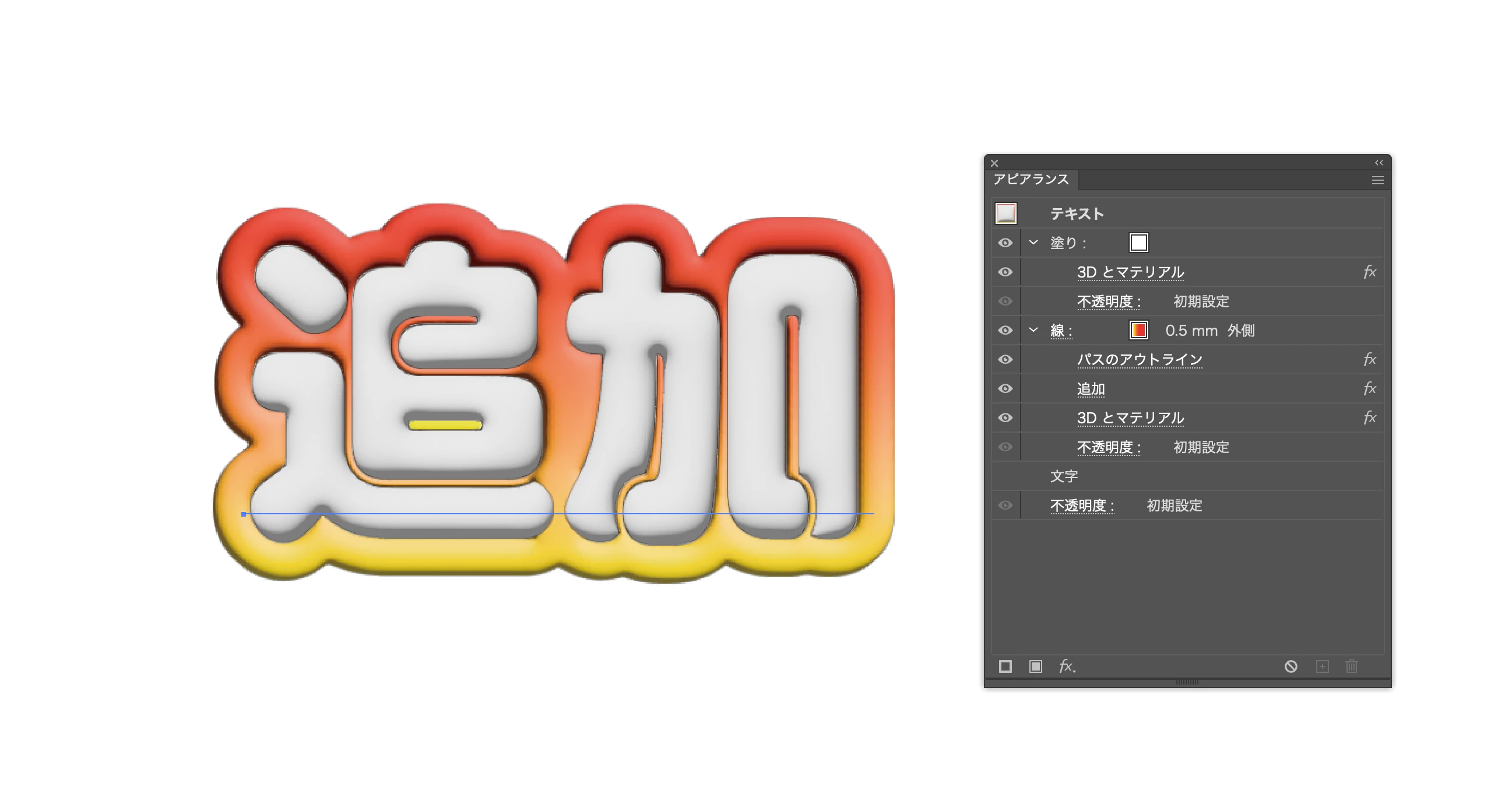Open the stroke weight 0.5 mm field

click(1191, 331)
